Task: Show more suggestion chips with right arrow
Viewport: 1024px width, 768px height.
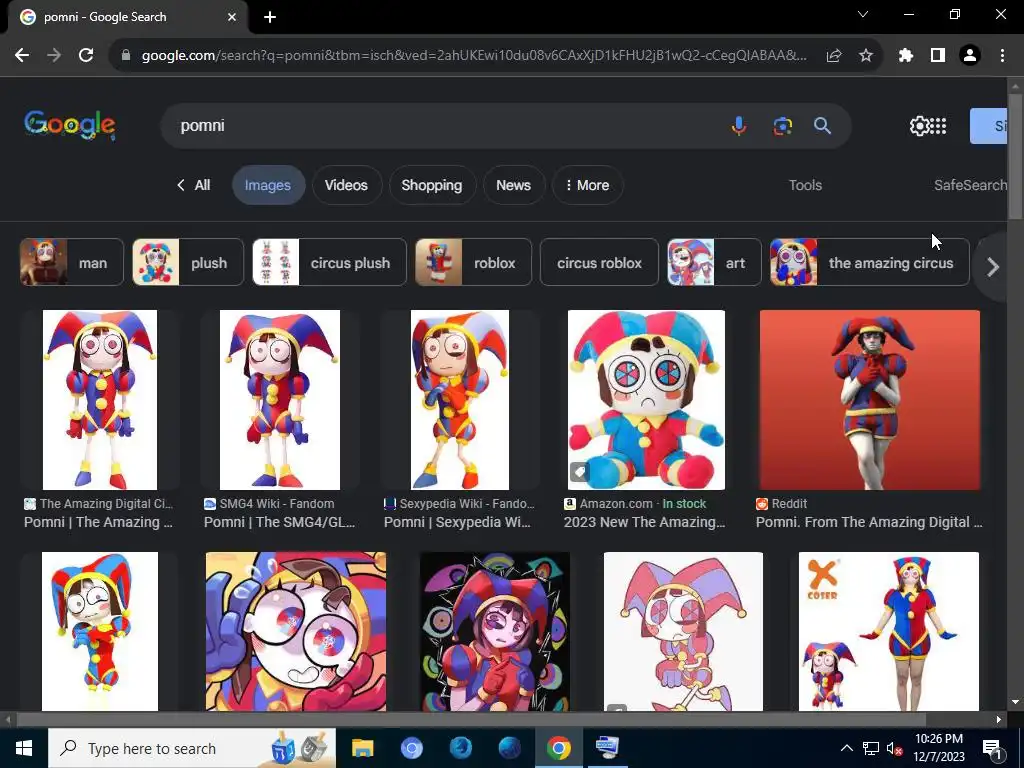Action: pos(993,266)
